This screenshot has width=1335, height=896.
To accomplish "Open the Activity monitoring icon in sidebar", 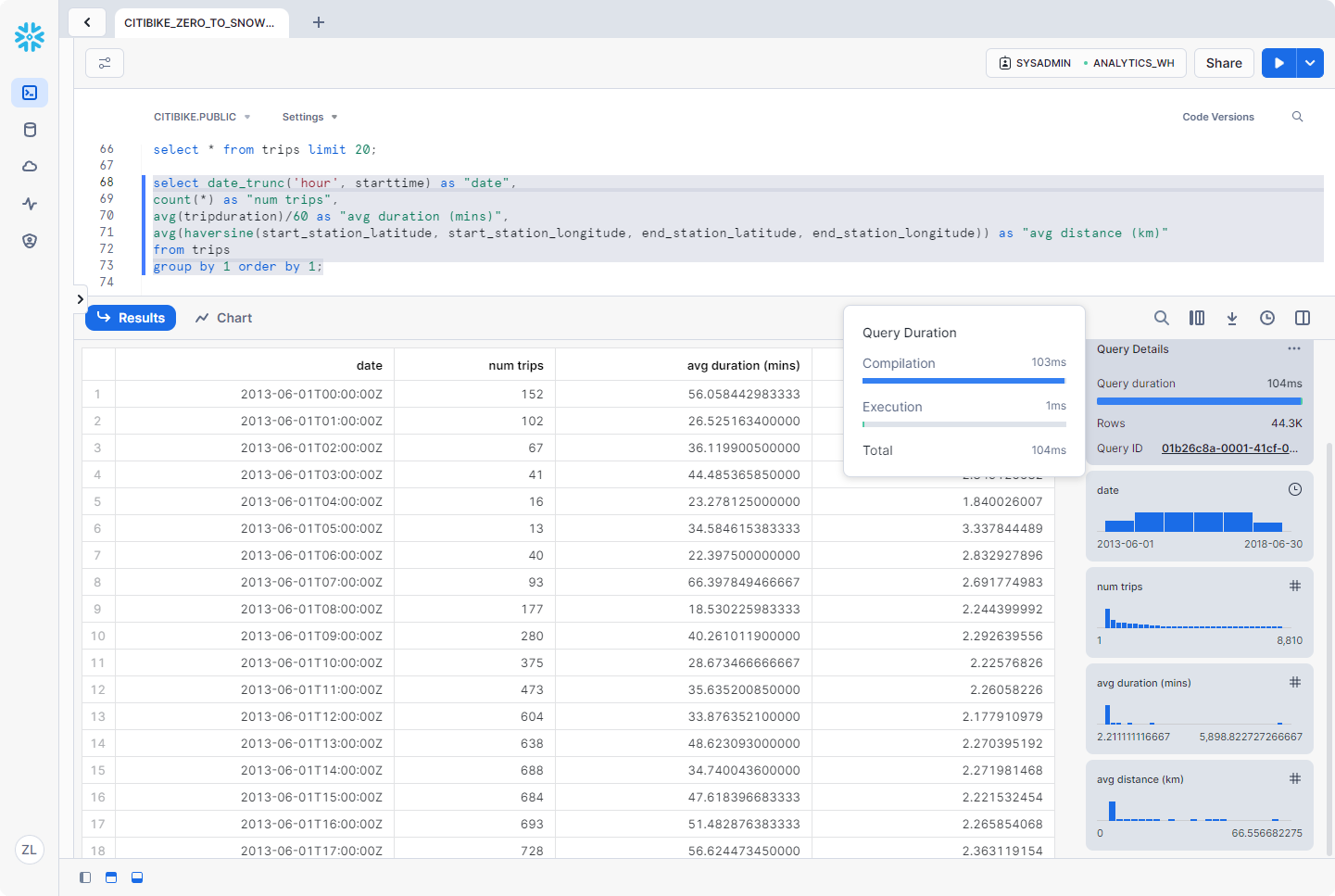I will tap(30, 204).
